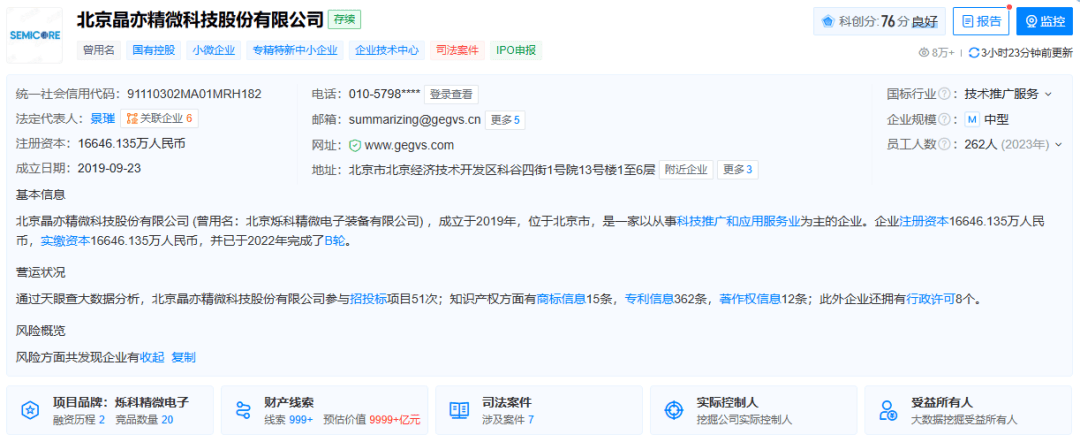Click the help icon next to 员工人数
The image size is (1080, 442).
(x=944, y=145)
